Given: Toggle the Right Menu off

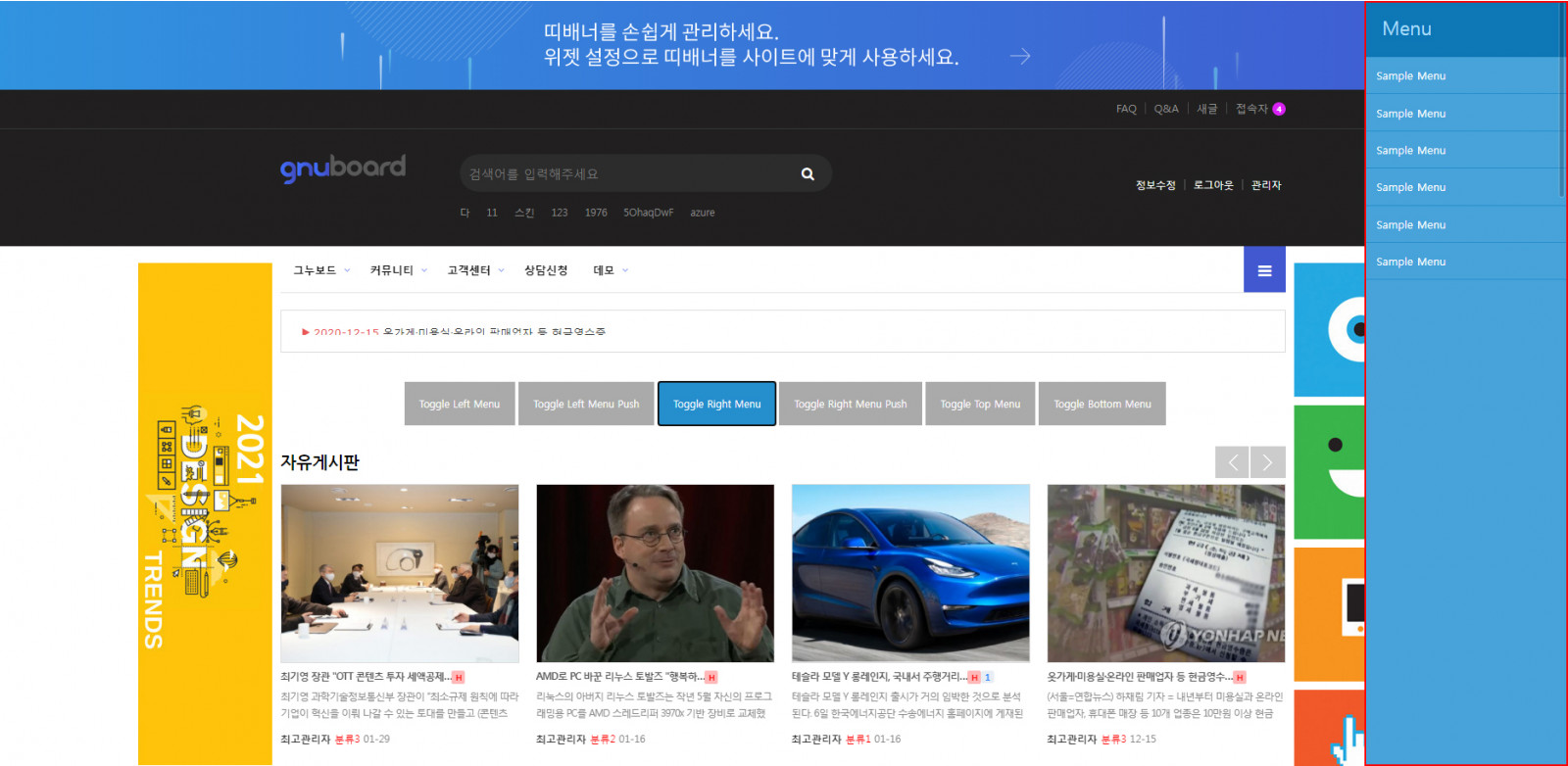Looking at the screenshot, I should pyautogui.click(x=716, y=404).
